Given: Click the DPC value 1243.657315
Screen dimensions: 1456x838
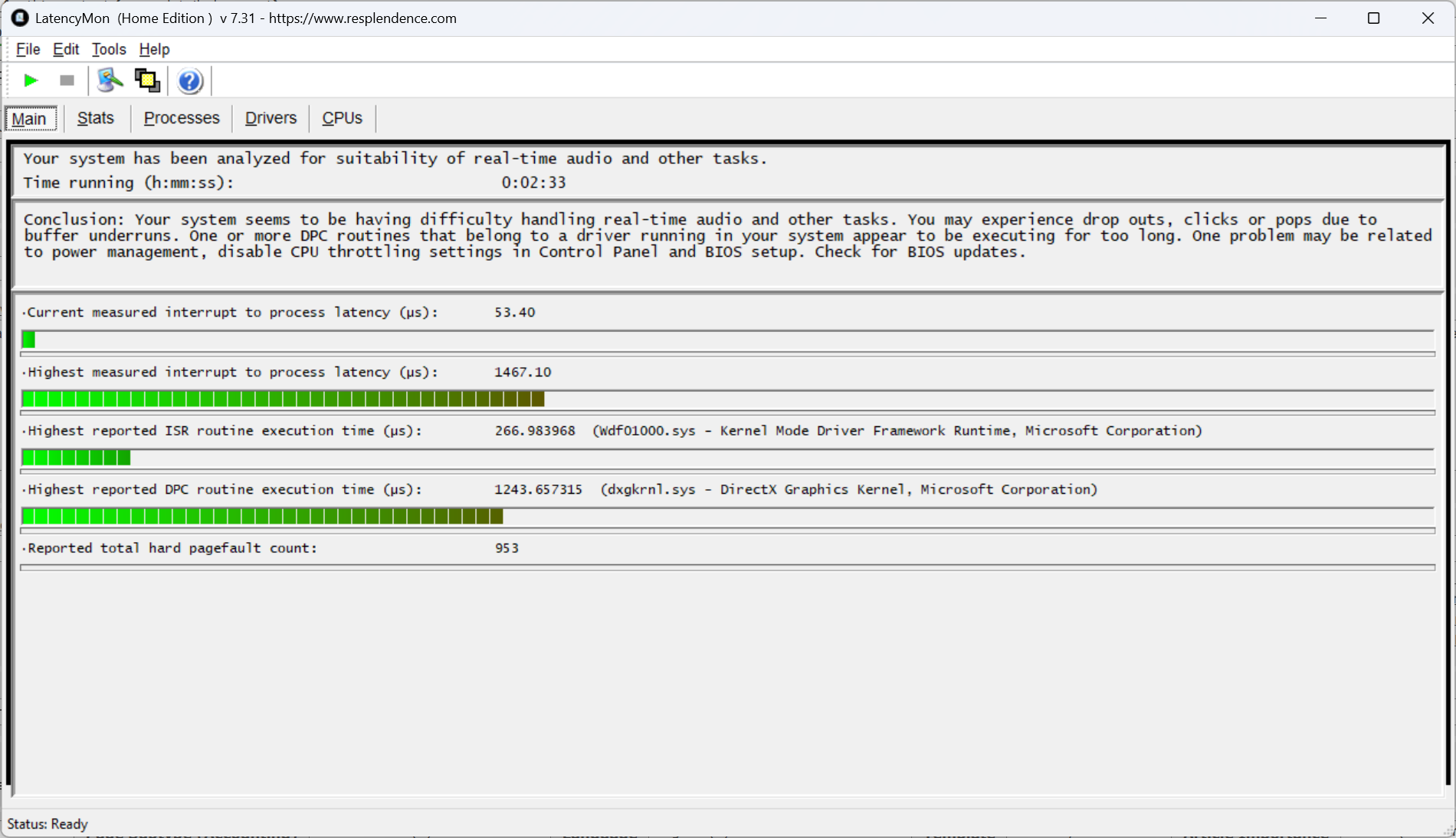Looking at the screenshot, I should 538,489.
